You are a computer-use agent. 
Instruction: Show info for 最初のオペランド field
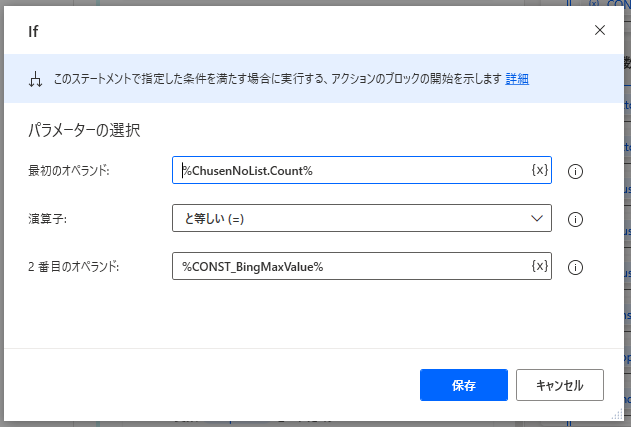click(575, 171)
